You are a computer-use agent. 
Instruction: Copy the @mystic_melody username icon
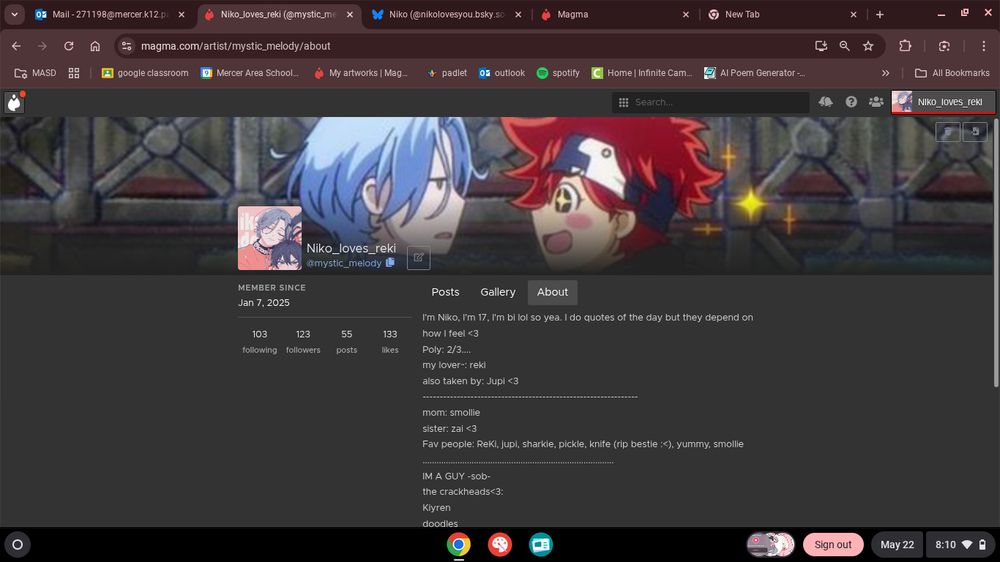pyautogui.click(x=390, y=262)
